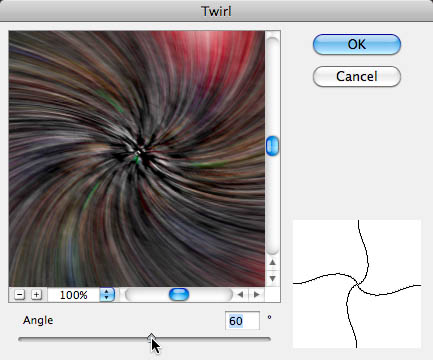Click OK to apply the Twirl

coord(357,44)
